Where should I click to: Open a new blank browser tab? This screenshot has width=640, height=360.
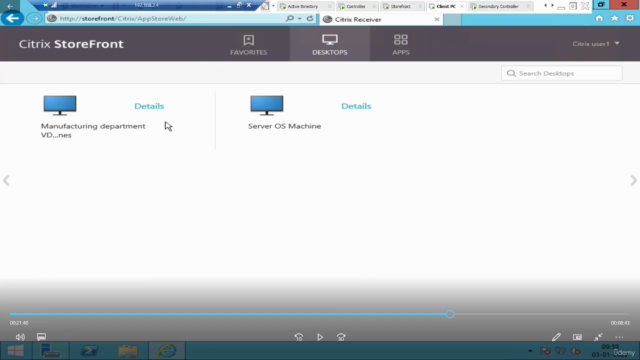point(452,20)
